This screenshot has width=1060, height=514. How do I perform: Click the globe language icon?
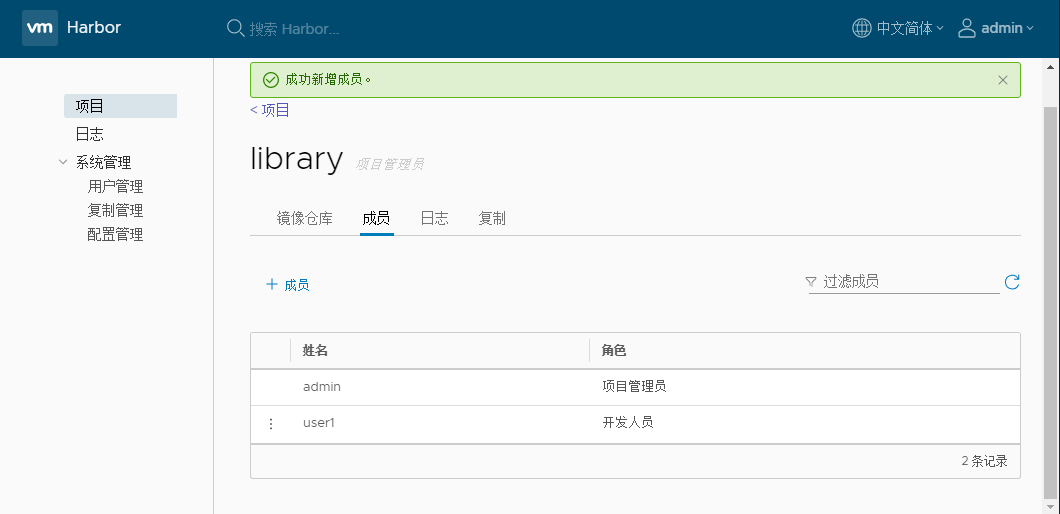(861, 28)
